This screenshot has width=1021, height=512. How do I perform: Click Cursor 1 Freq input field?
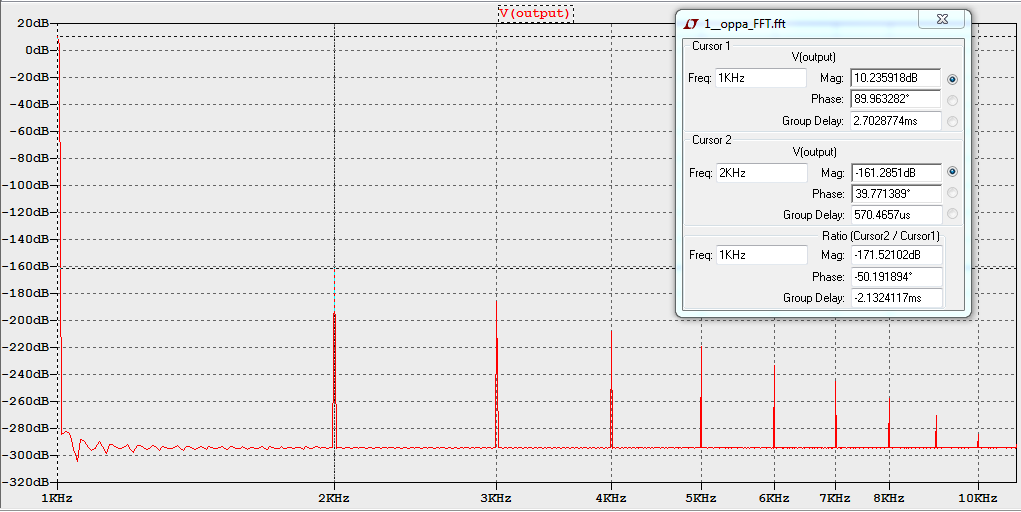[x=761, y=78]
